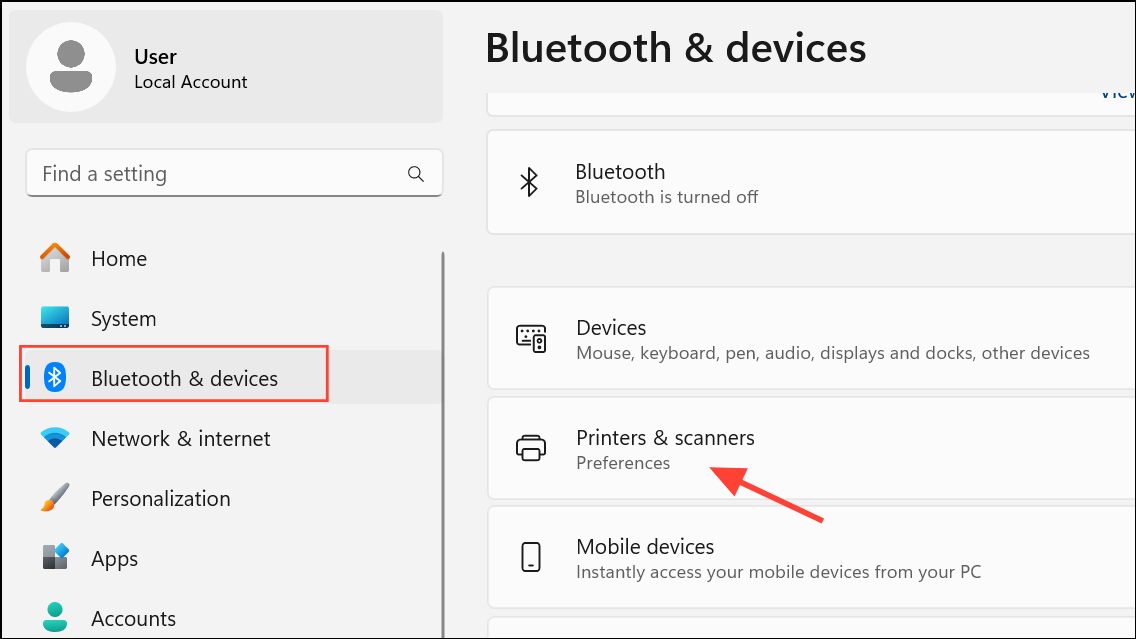Click the Home house icon
Viewport: 1136px width, 639px height.
point(55,258)
